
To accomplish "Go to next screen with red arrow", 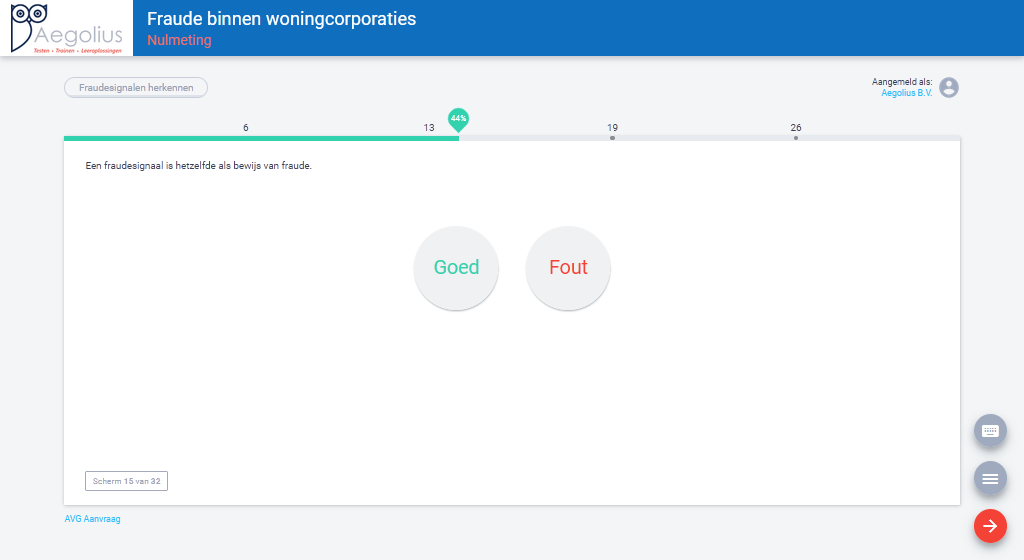I will [x=990, y=526].
